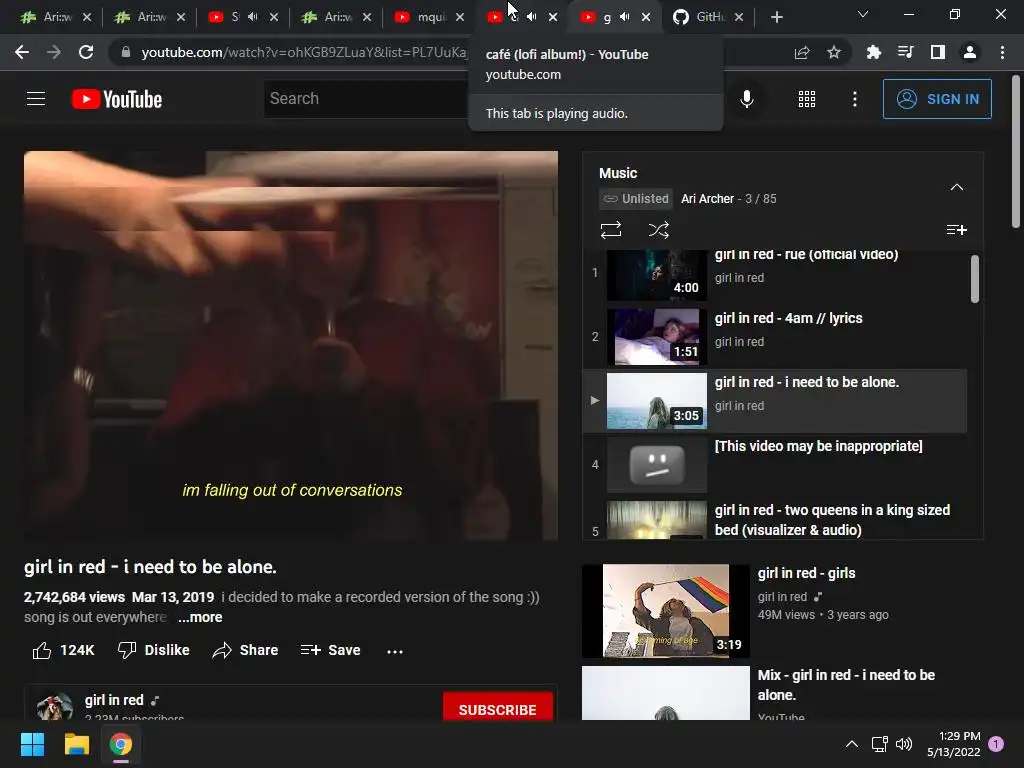Open the tab search dropdown arrow
Viewport: 1024px width, 768px height.
point(863,14)
